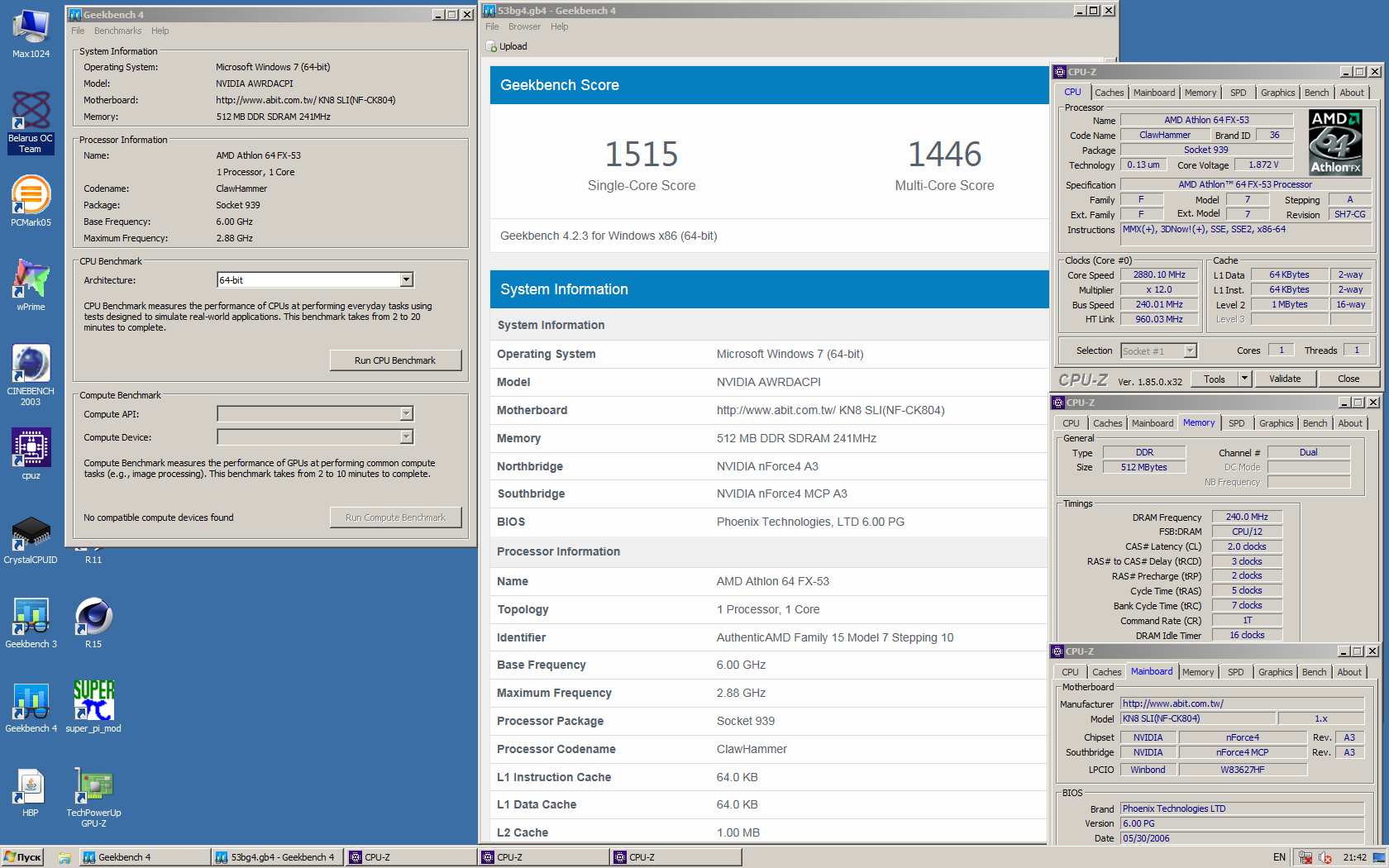Open File menu in the 53bg4.gb4 results window

(492, 26)
